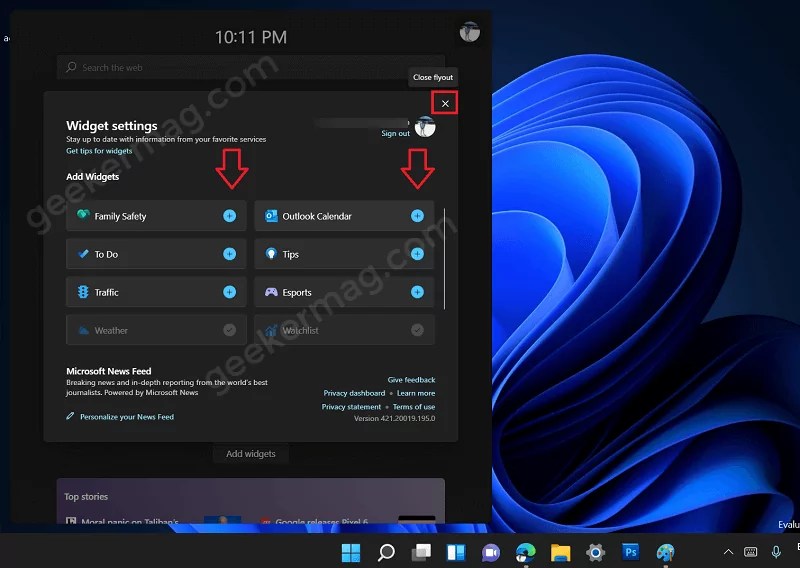Open Terms of use link
Viewport: 800px width, 568px height.
coord(414,407)
